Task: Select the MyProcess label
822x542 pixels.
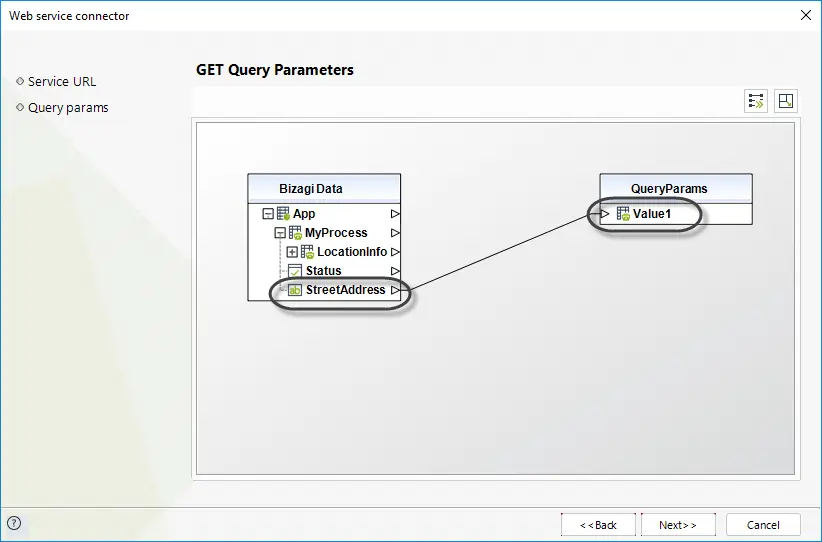Action: pyautogui.click(x=336, y=233)
